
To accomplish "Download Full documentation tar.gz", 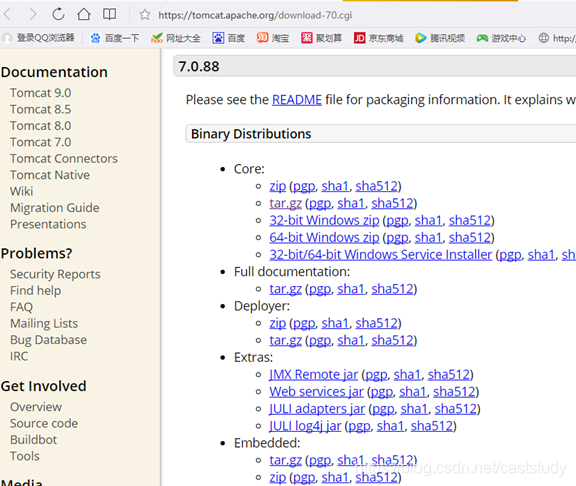I will click(285, 289).
